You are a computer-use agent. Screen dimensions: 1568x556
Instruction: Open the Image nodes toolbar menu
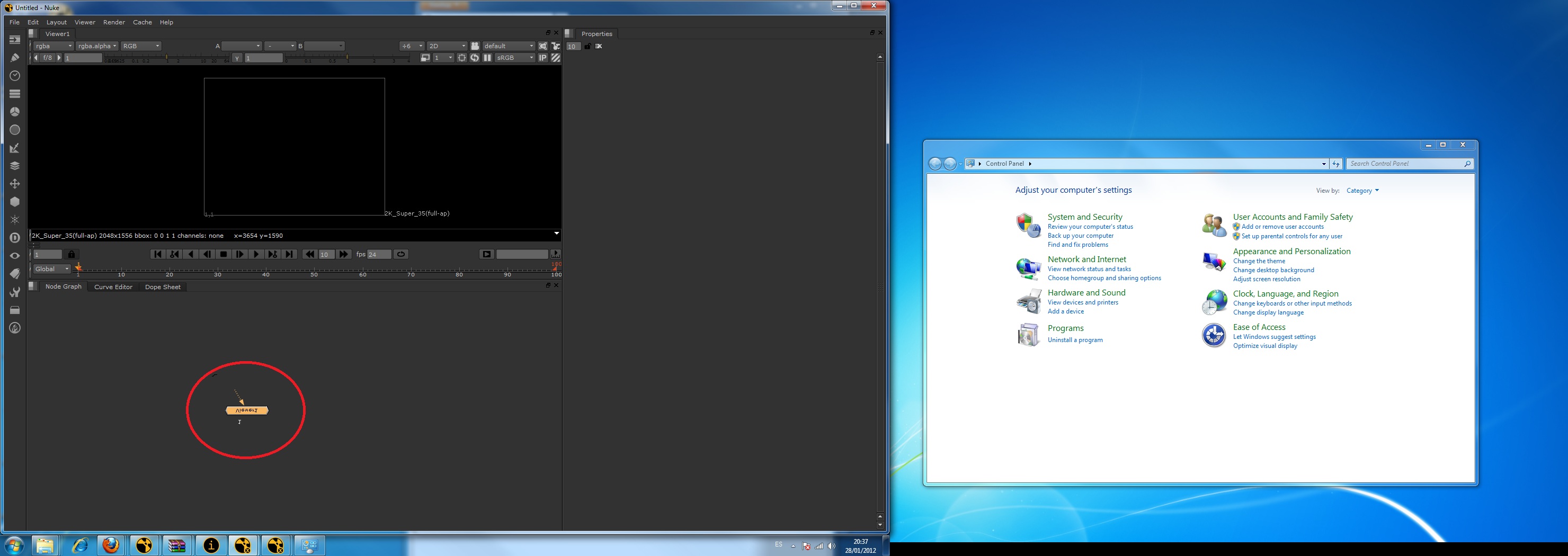pos(15,40)
